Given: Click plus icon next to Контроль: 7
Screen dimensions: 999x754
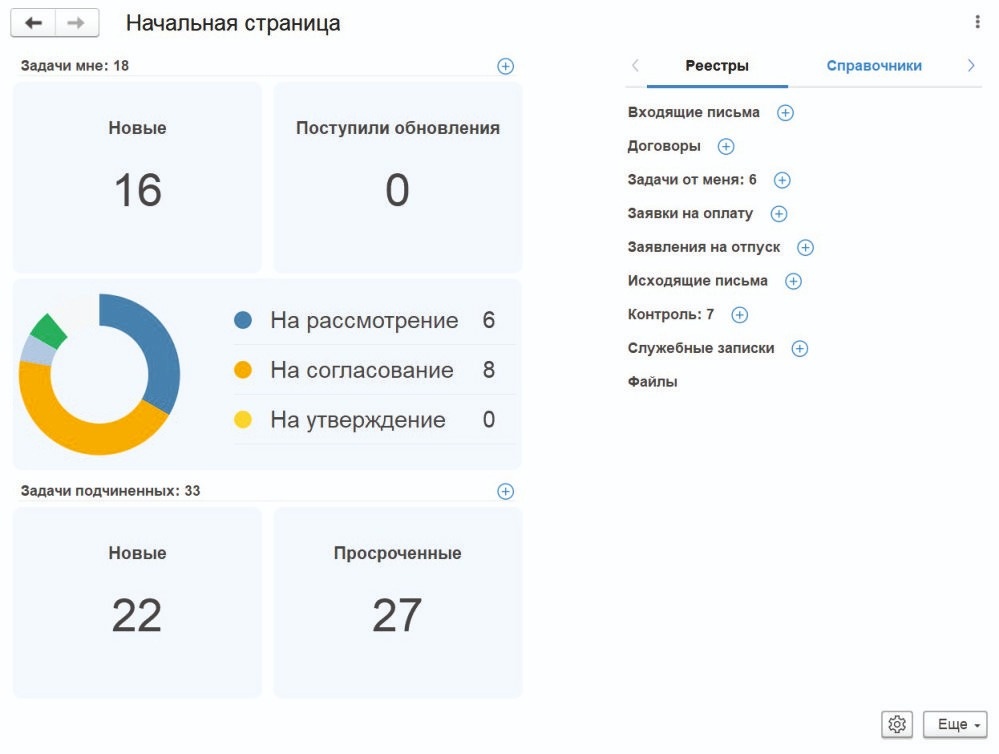Looking at the screenshot, I should pyautogui.click(x=739, y=315).
